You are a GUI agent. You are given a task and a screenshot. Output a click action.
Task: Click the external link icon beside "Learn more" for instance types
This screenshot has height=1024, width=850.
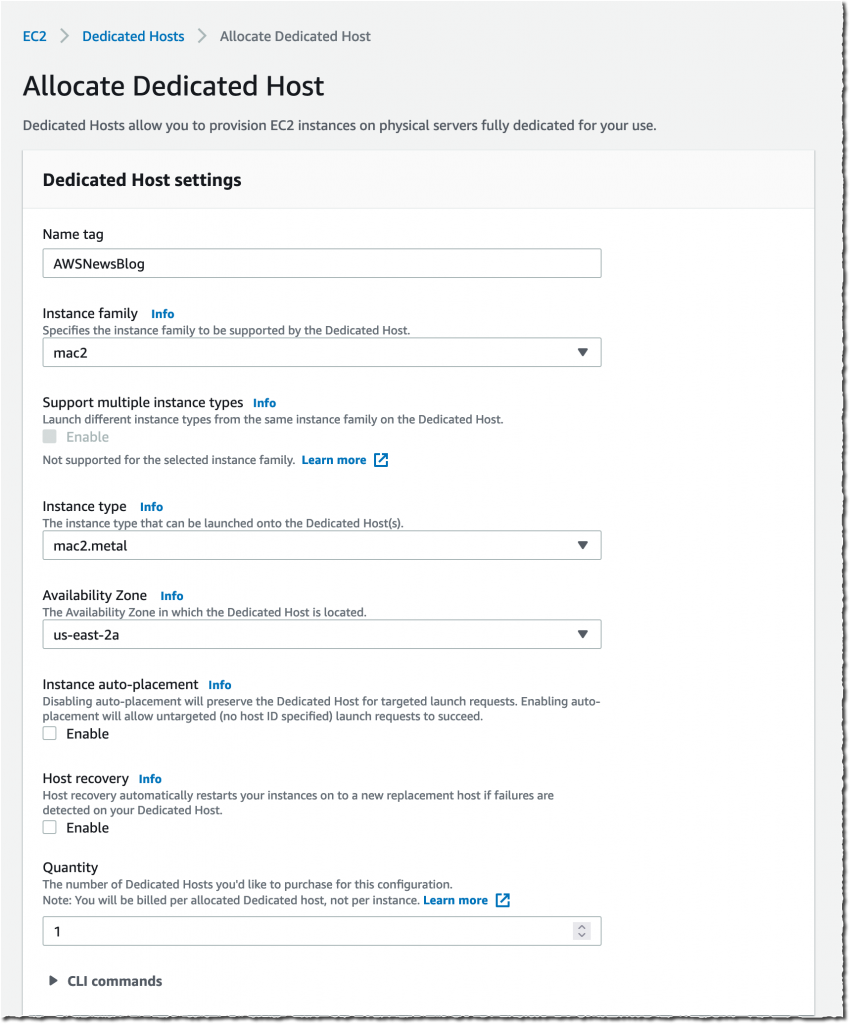[381, 460]
